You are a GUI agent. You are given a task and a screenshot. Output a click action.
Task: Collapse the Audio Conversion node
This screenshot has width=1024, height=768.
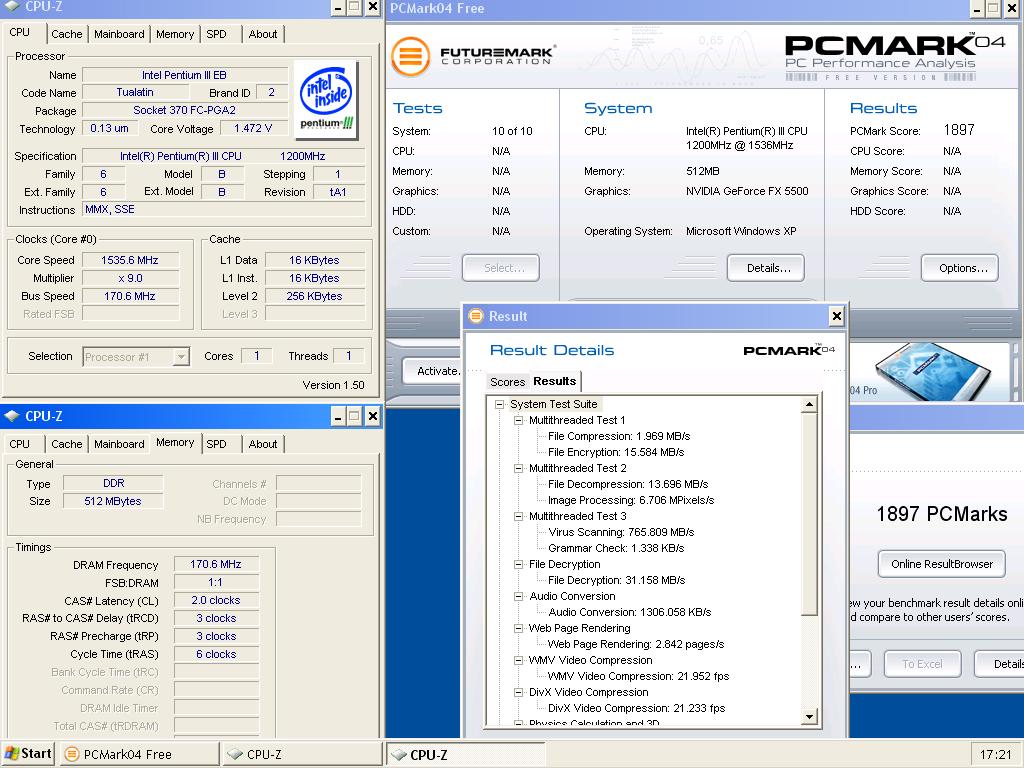519,596
